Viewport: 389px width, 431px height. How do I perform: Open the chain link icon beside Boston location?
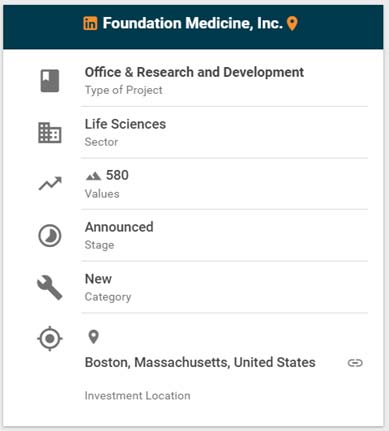[x=355, y=363]
